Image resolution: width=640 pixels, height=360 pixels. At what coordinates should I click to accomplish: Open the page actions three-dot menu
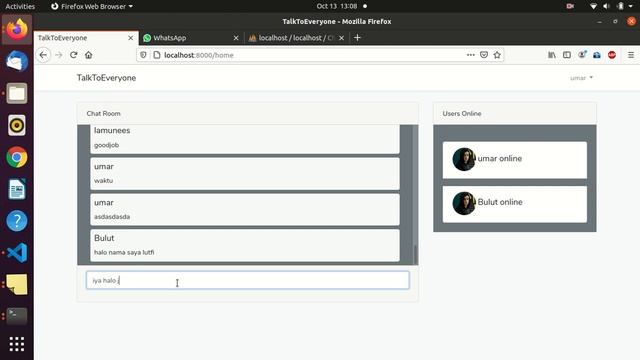[471, 55]
